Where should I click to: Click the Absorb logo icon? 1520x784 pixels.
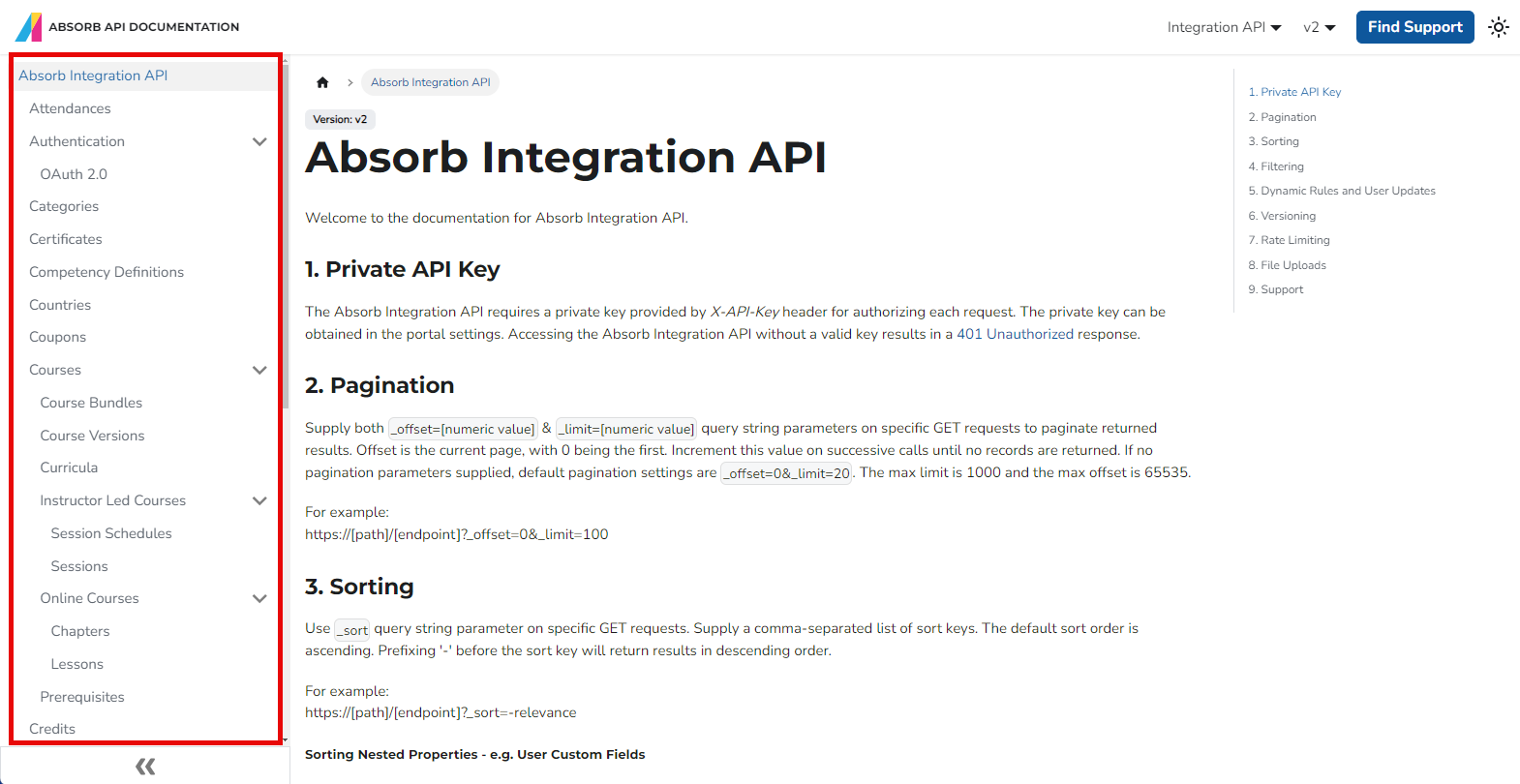point(29,27)
